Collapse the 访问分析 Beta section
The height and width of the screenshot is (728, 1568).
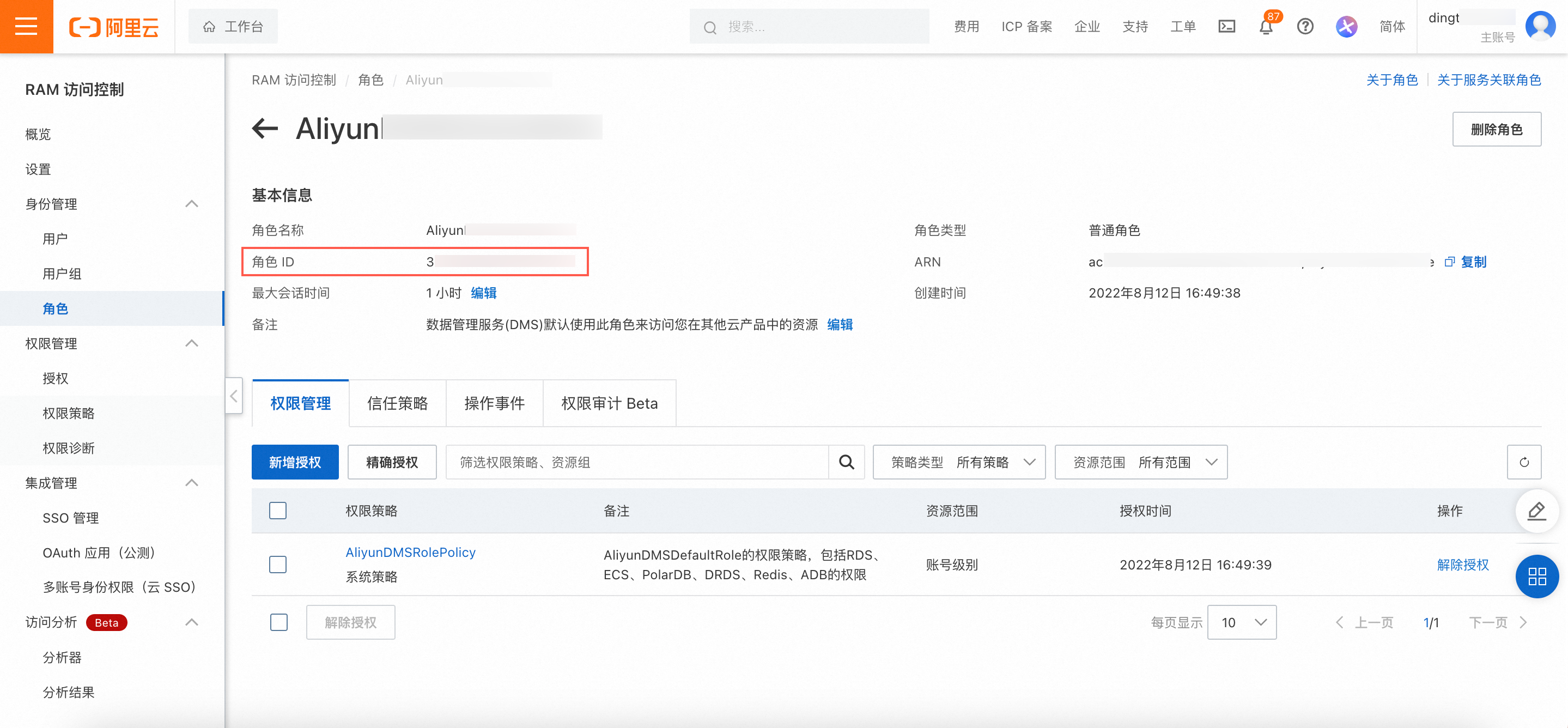click(191, 622)
